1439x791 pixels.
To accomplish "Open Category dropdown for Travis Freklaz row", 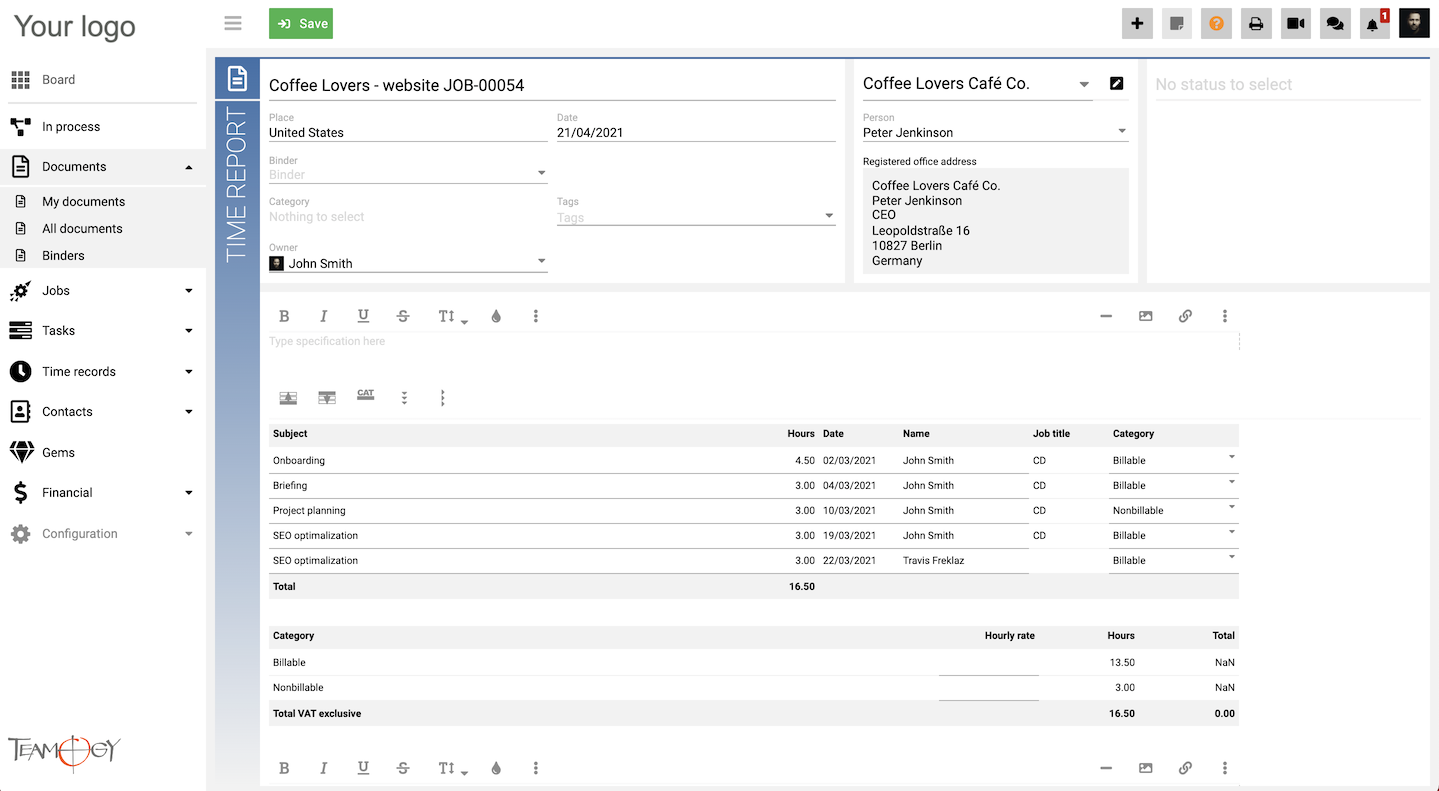I will coord(1174,561).
